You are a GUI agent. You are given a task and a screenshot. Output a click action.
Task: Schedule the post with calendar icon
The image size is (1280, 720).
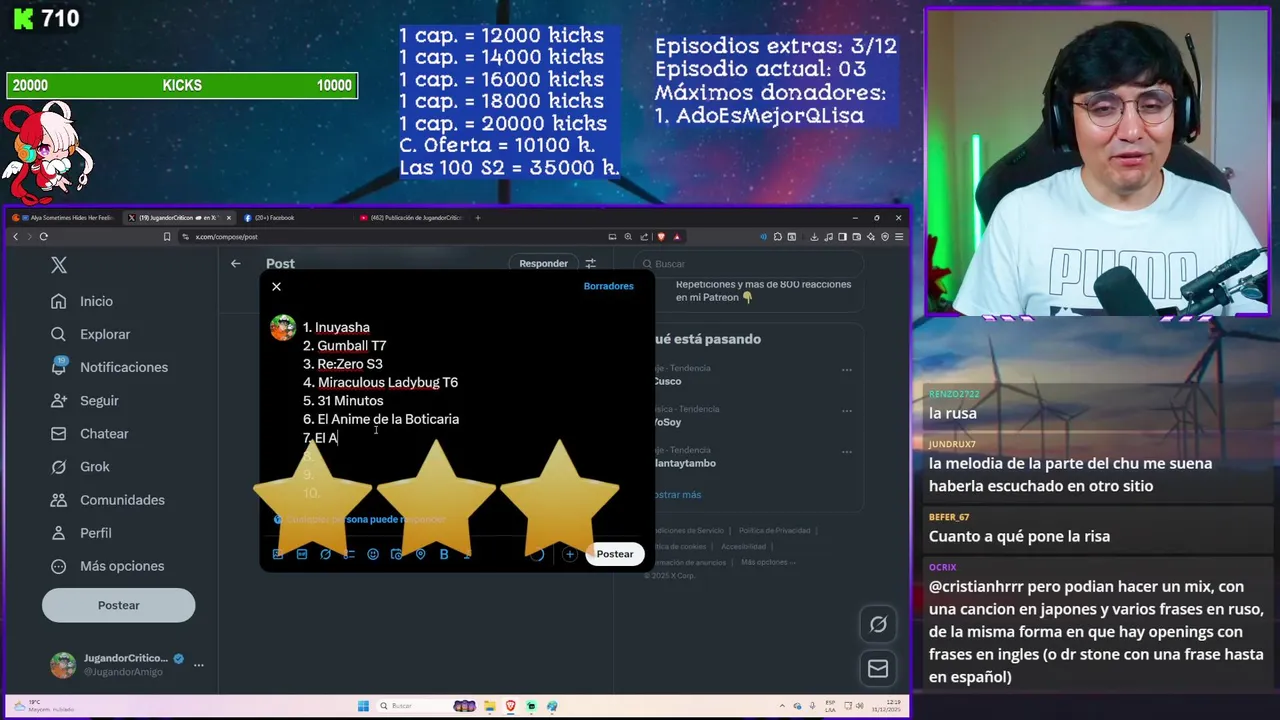[x=397, y=554]
